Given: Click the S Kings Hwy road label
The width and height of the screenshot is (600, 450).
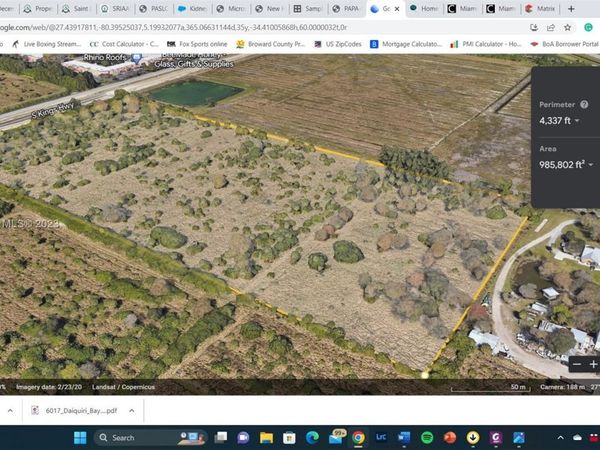Looking at the screenshot, I should [53, 109].
